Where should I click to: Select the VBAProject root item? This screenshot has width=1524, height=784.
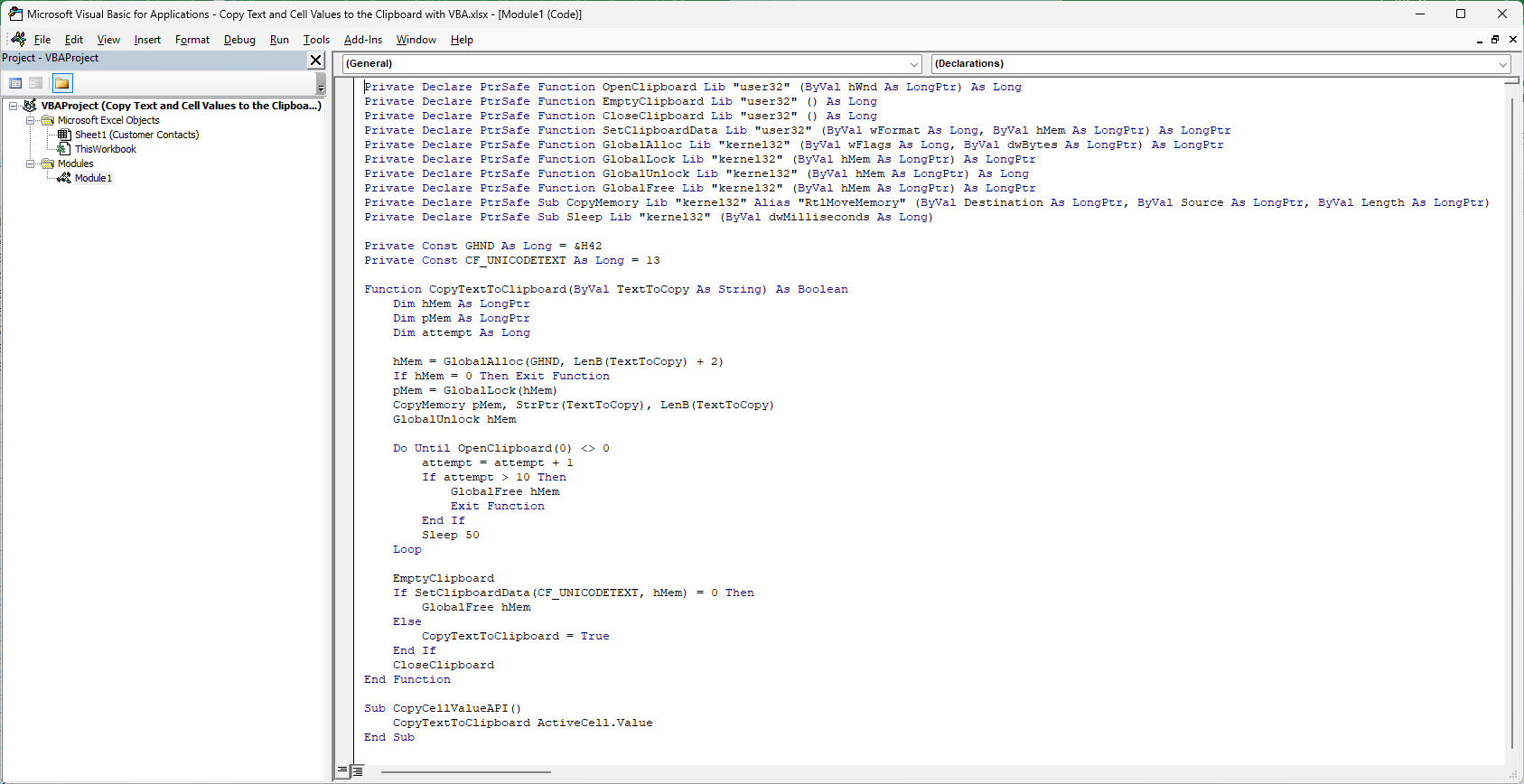(x=181, y=106)
